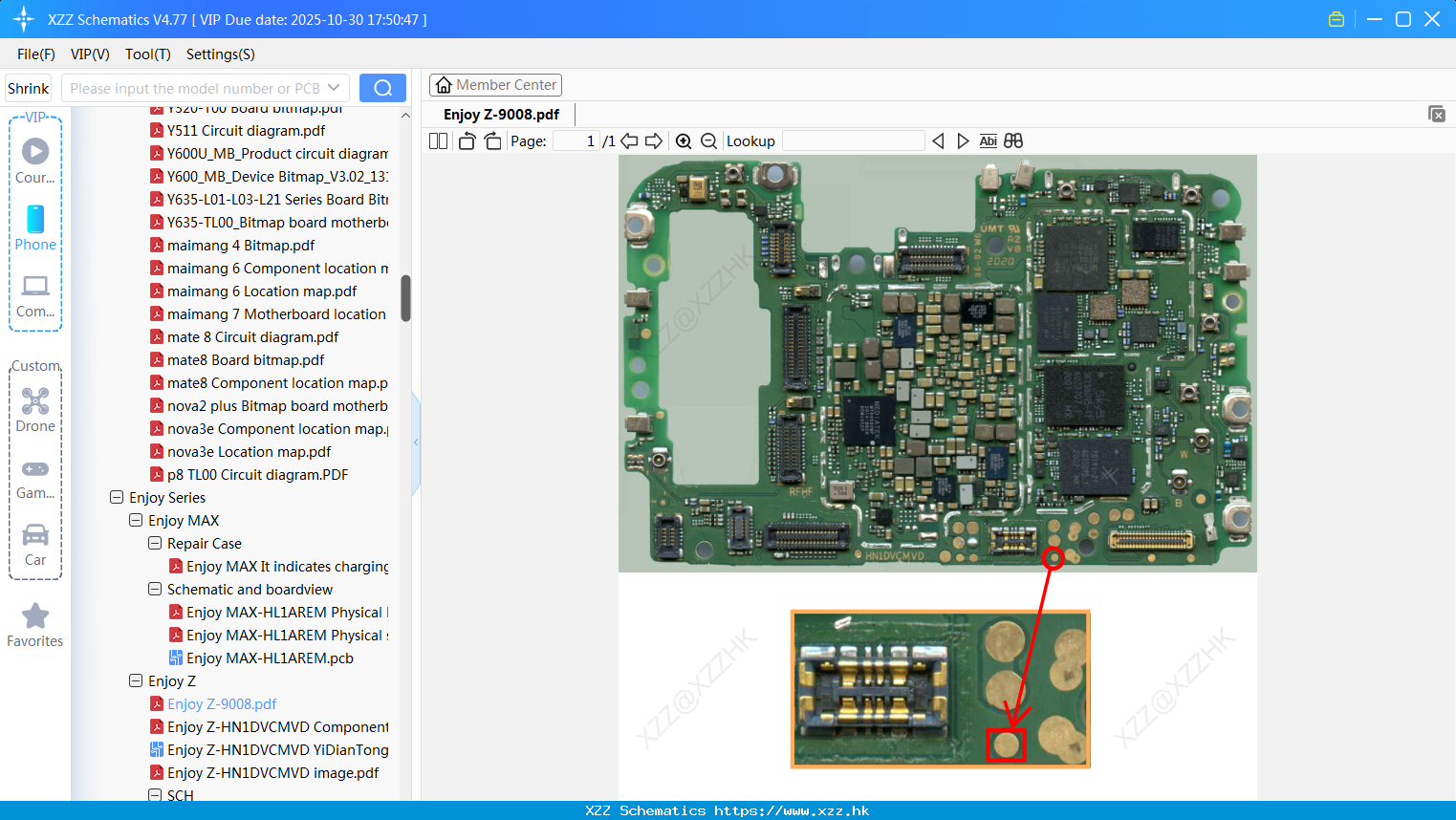Open Enjoy MAX It indicates charging file

[x=287, y=566]
